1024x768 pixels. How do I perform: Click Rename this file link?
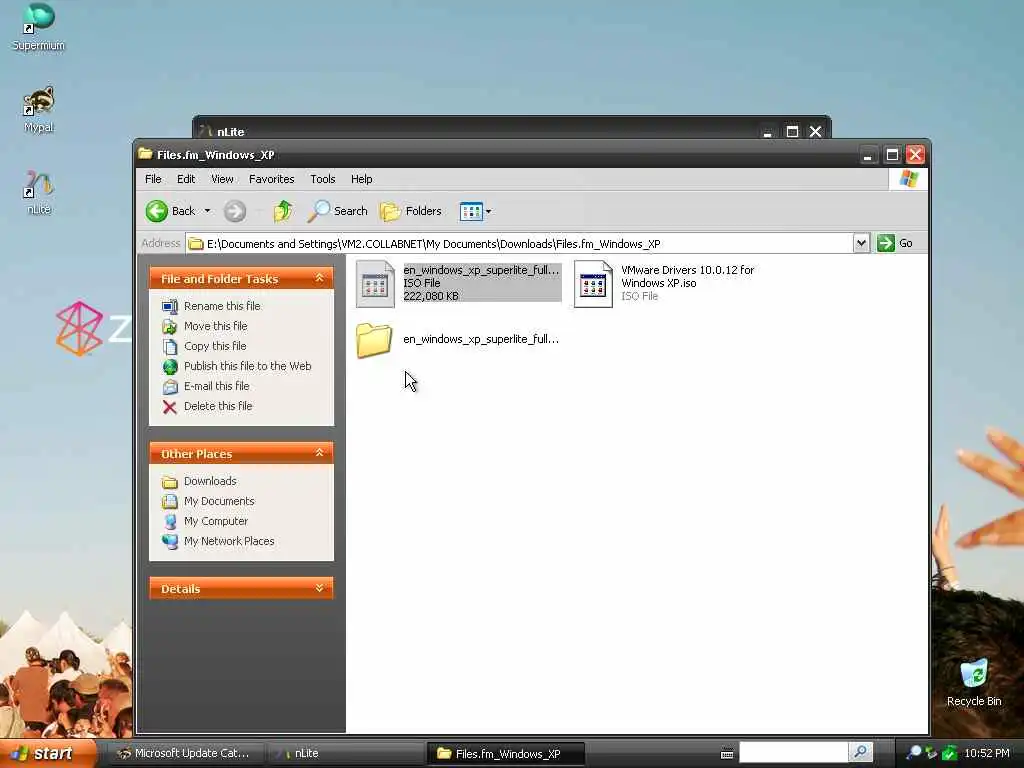click(222, 306)
